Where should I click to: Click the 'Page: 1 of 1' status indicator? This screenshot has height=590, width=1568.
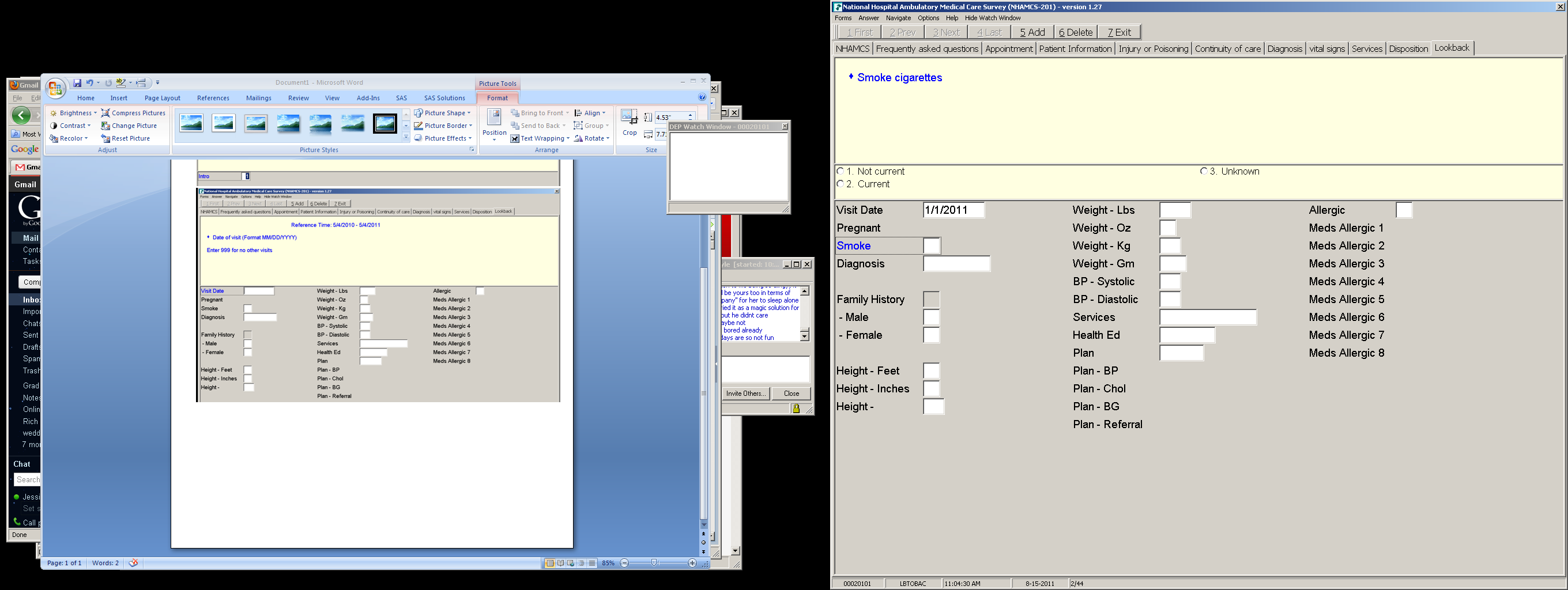[x=65, y=563]
